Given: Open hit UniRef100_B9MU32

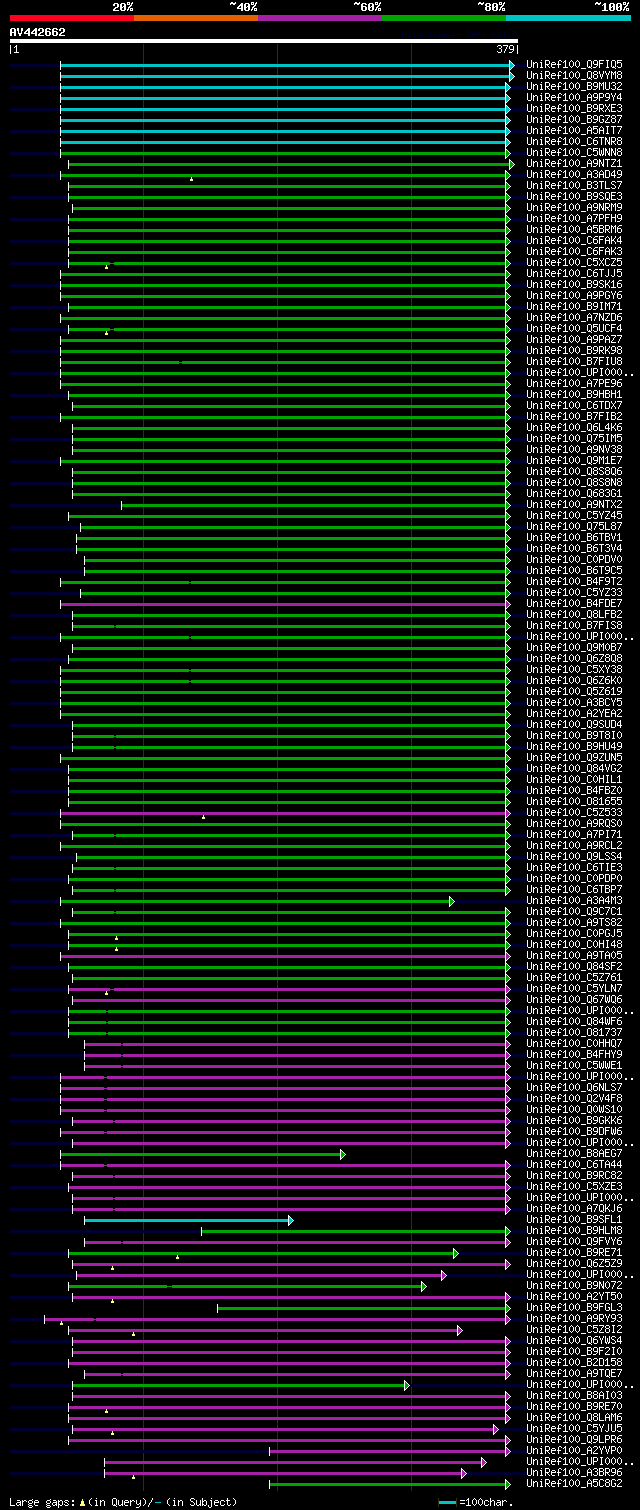Looking at the screenshot, I should coord(574,86).
